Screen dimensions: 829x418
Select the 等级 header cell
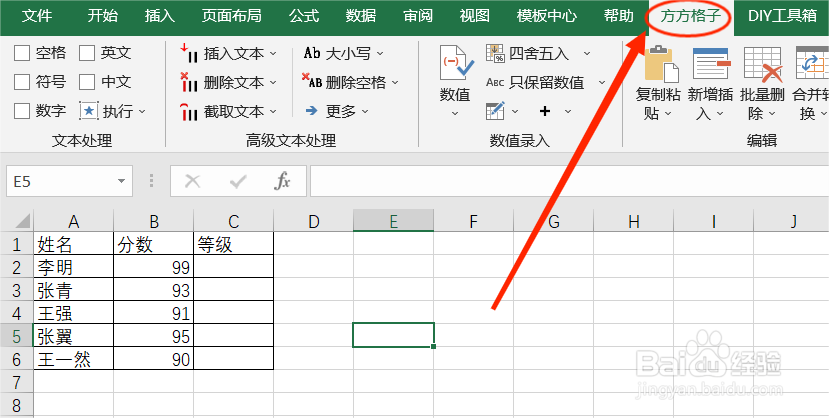pos(234,244)
